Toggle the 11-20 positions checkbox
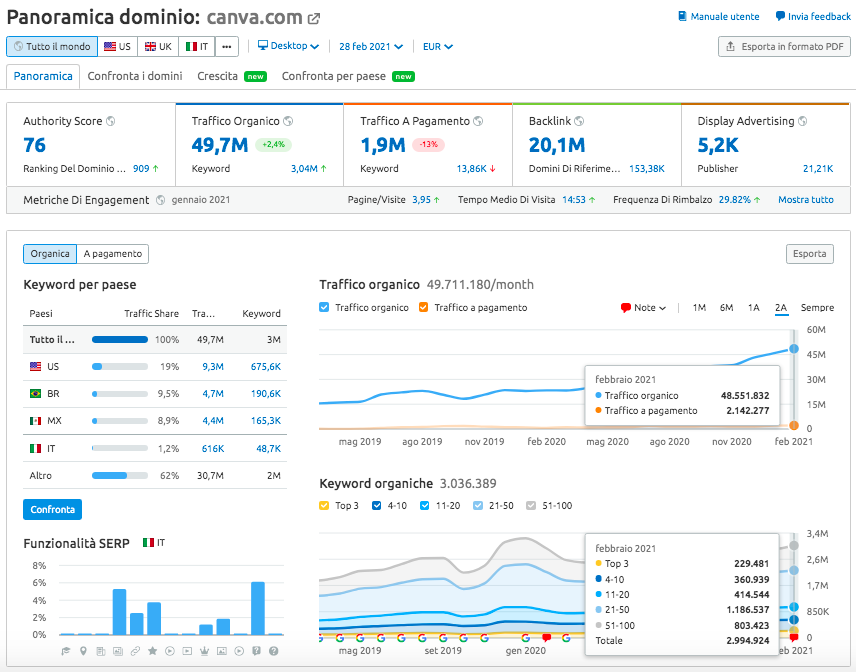Screen dimensions: 856x672 tap(425, 506)
